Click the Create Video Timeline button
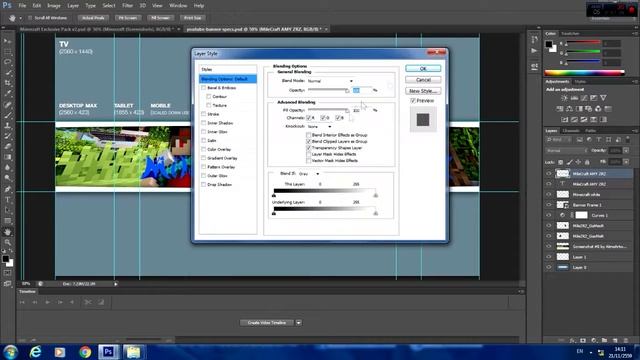Viewport: 640px width, 360px height. (x=267, y=323)
